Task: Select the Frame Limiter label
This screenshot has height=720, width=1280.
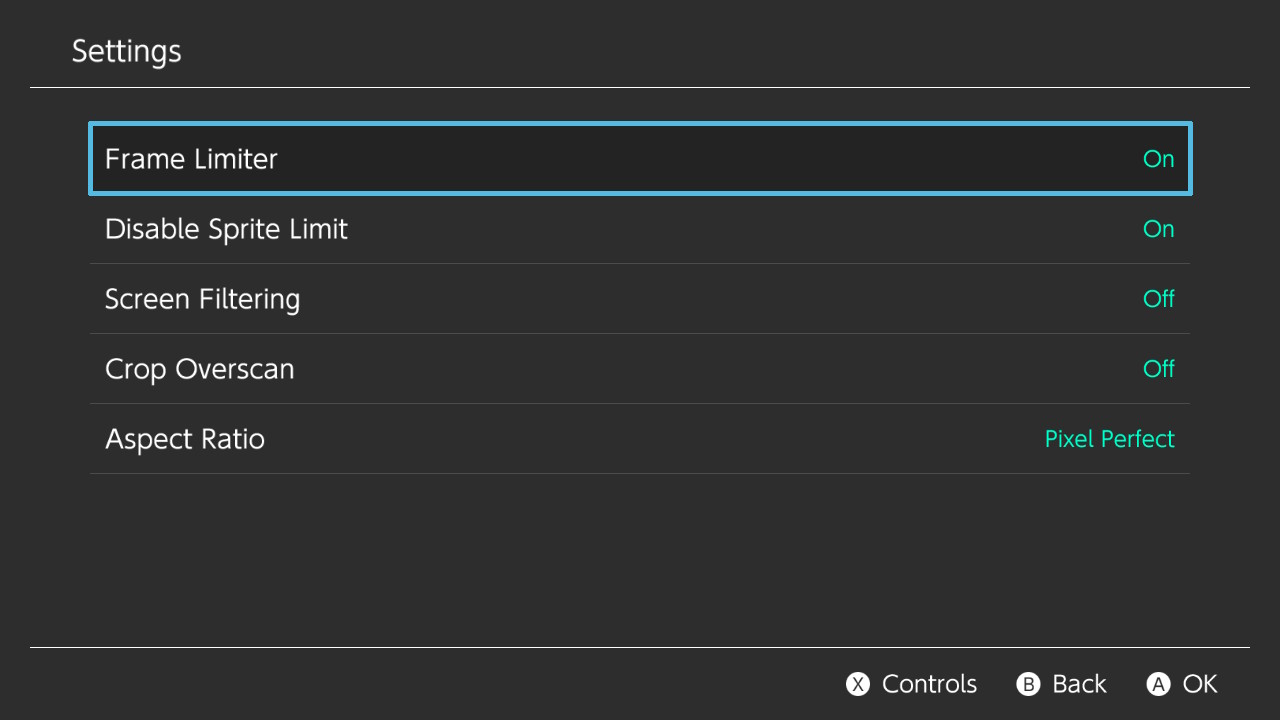Action: pos(191,159)
